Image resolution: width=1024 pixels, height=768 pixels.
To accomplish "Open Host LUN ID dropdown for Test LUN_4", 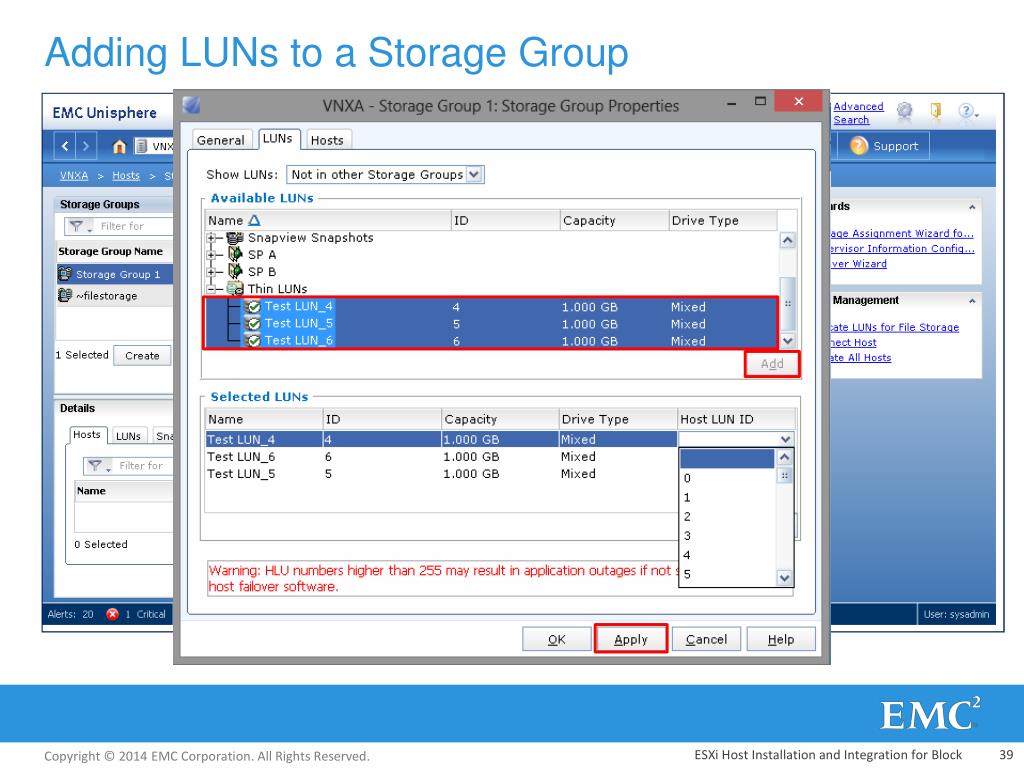I will click(786, 440).
